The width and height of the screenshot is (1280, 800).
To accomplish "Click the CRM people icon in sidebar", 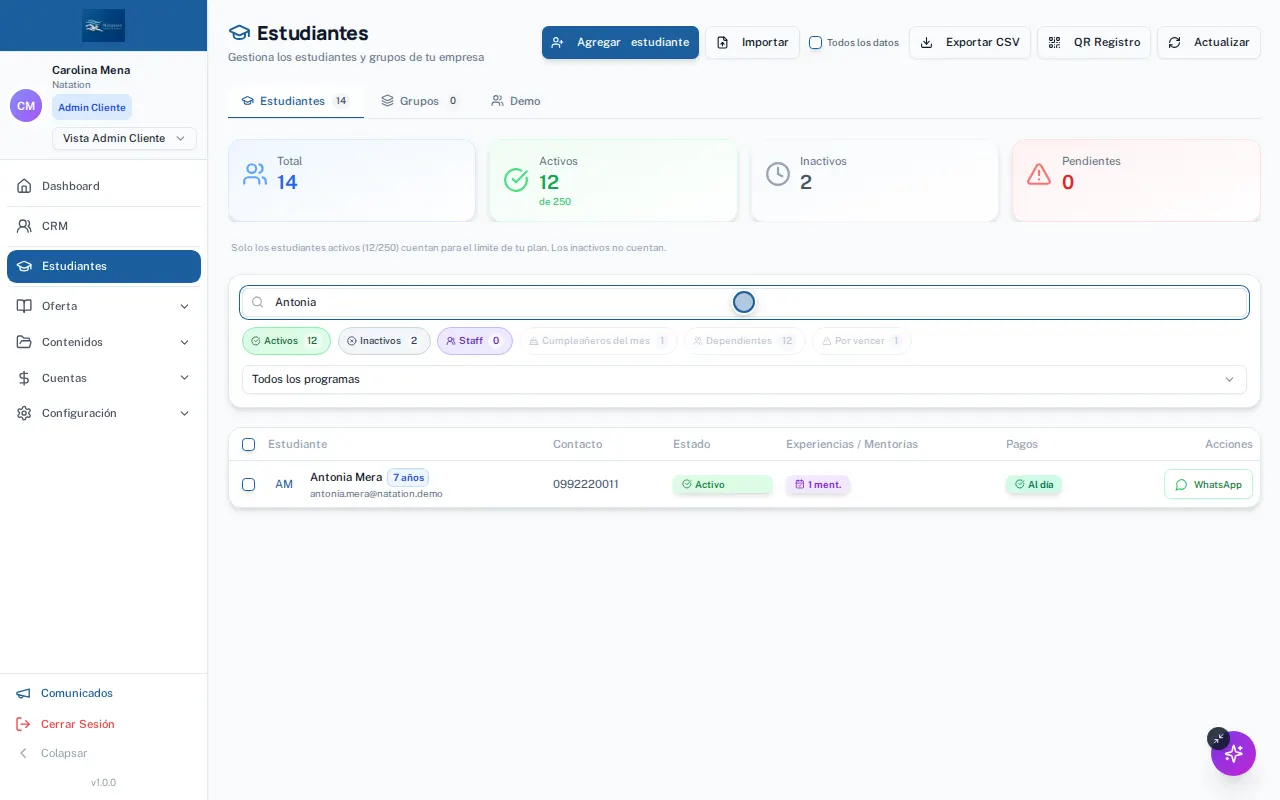I will [24, 226].
